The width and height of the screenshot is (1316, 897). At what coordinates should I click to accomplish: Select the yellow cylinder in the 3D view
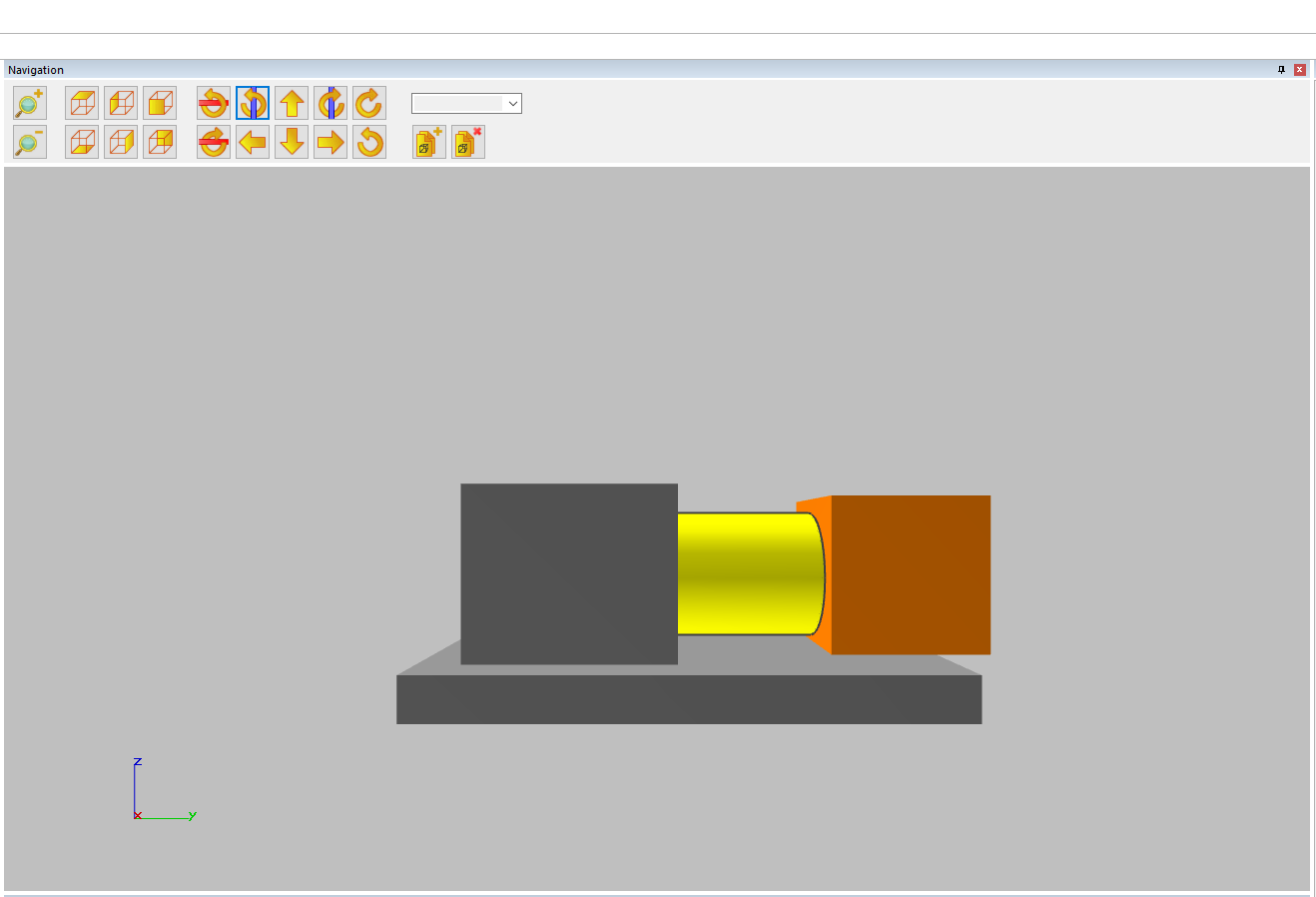(750, 573)
